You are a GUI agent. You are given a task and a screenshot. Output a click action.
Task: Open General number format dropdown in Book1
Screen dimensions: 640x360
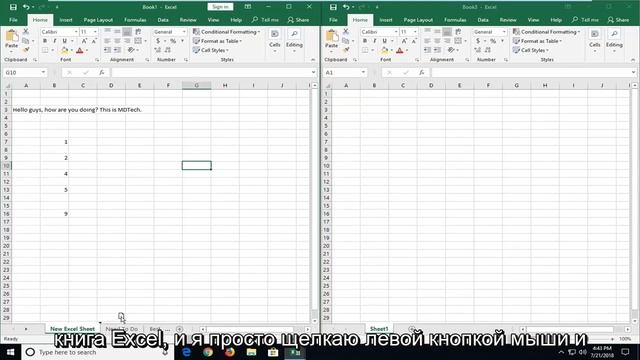184,32
